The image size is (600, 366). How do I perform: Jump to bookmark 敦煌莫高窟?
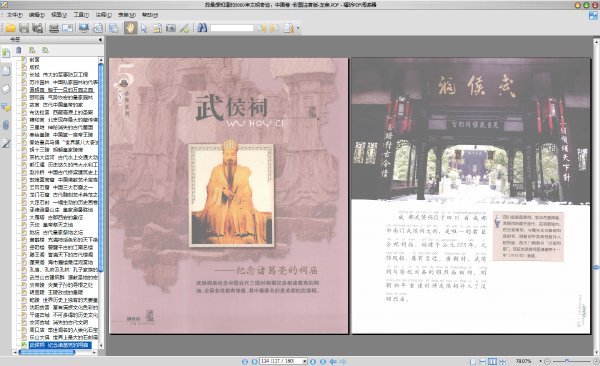pyautogui.click(x=64, y=180)
